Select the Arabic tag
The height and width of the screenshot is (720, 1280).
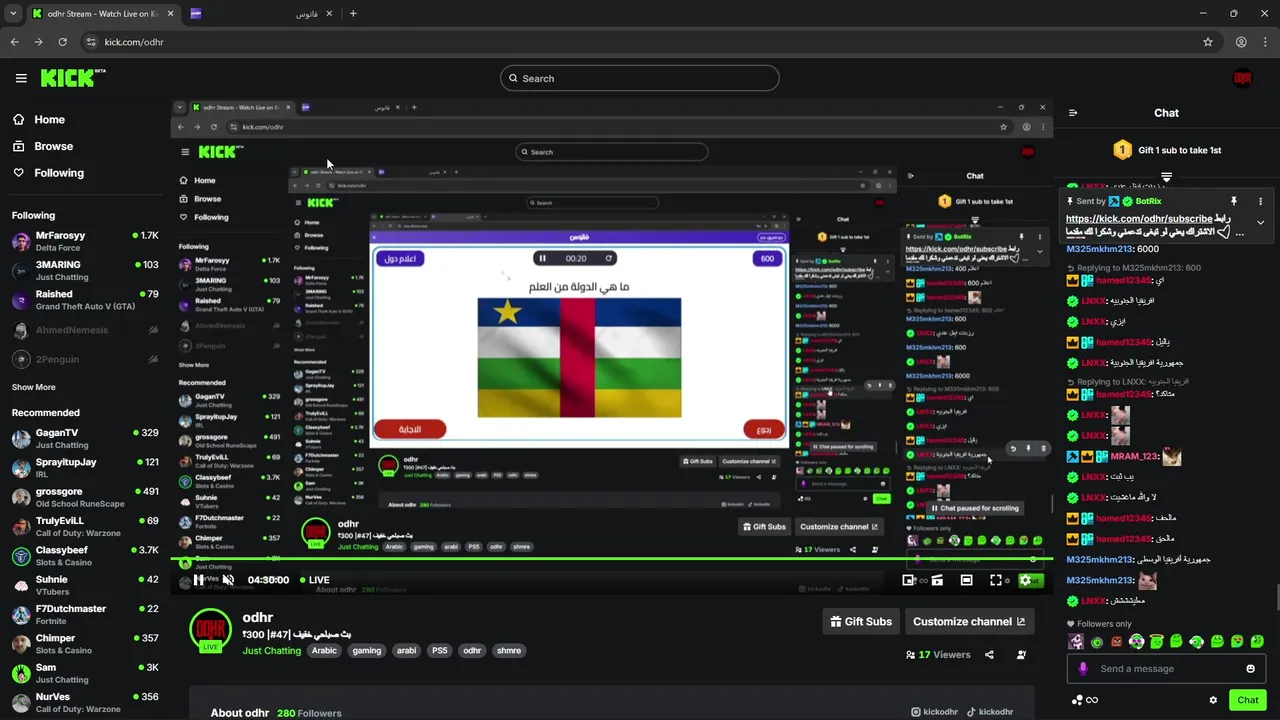click(x=324, y=651)
